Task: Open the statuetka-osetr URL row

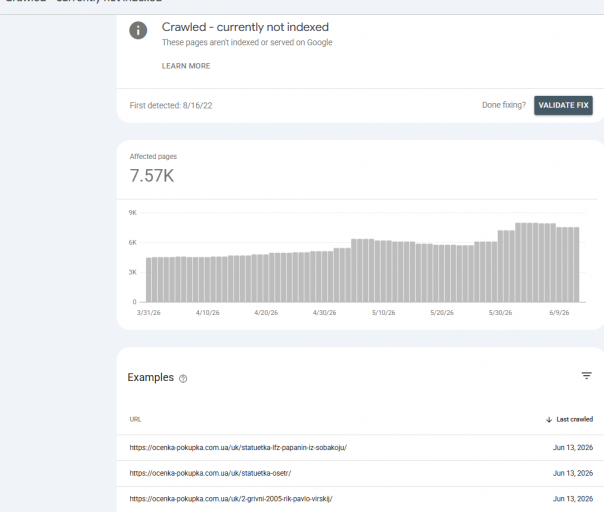Action: (360, 473)
